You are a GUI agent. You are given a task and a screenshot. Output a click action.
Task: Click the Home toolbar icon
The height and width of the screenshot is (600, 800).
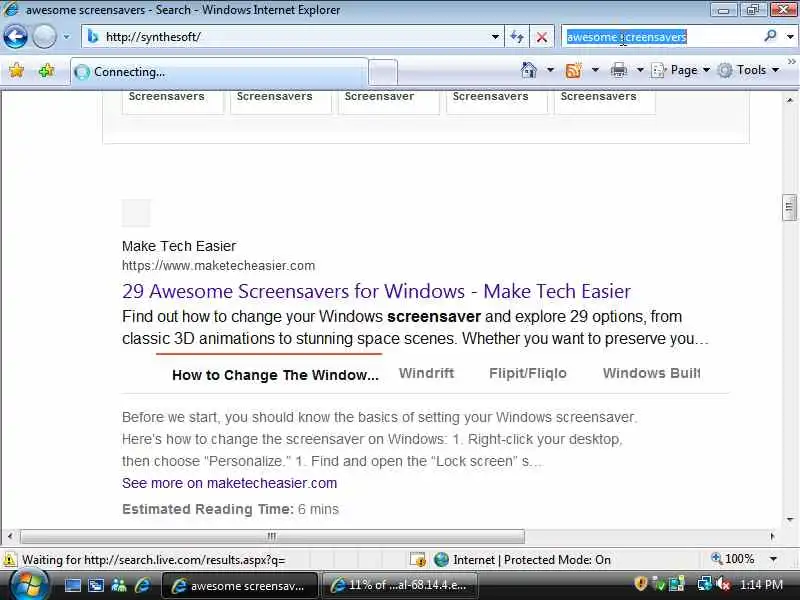[x=529, y=70]
